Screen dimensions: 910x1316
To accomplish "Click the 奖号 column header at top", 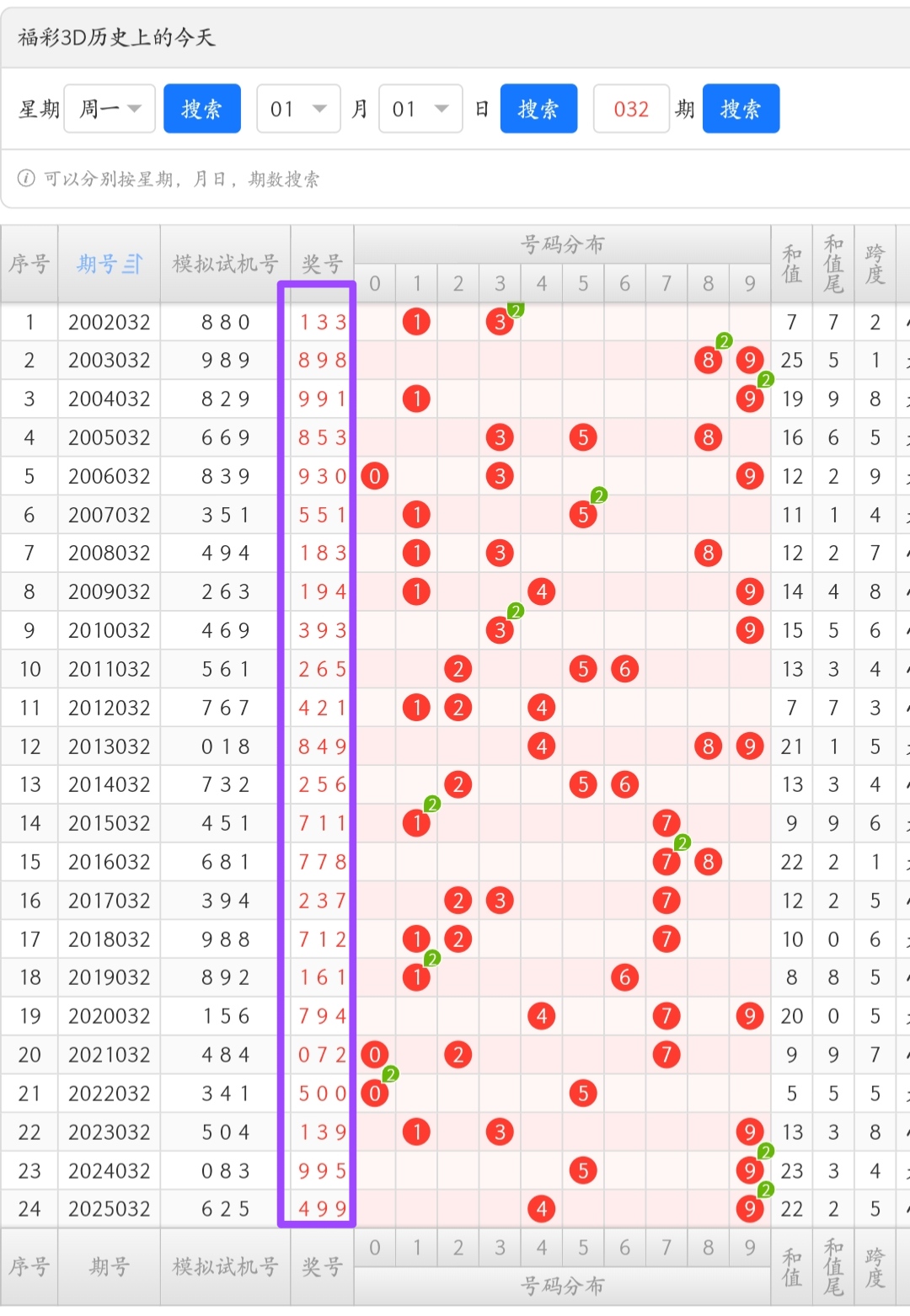I will (x=322, y=264).
